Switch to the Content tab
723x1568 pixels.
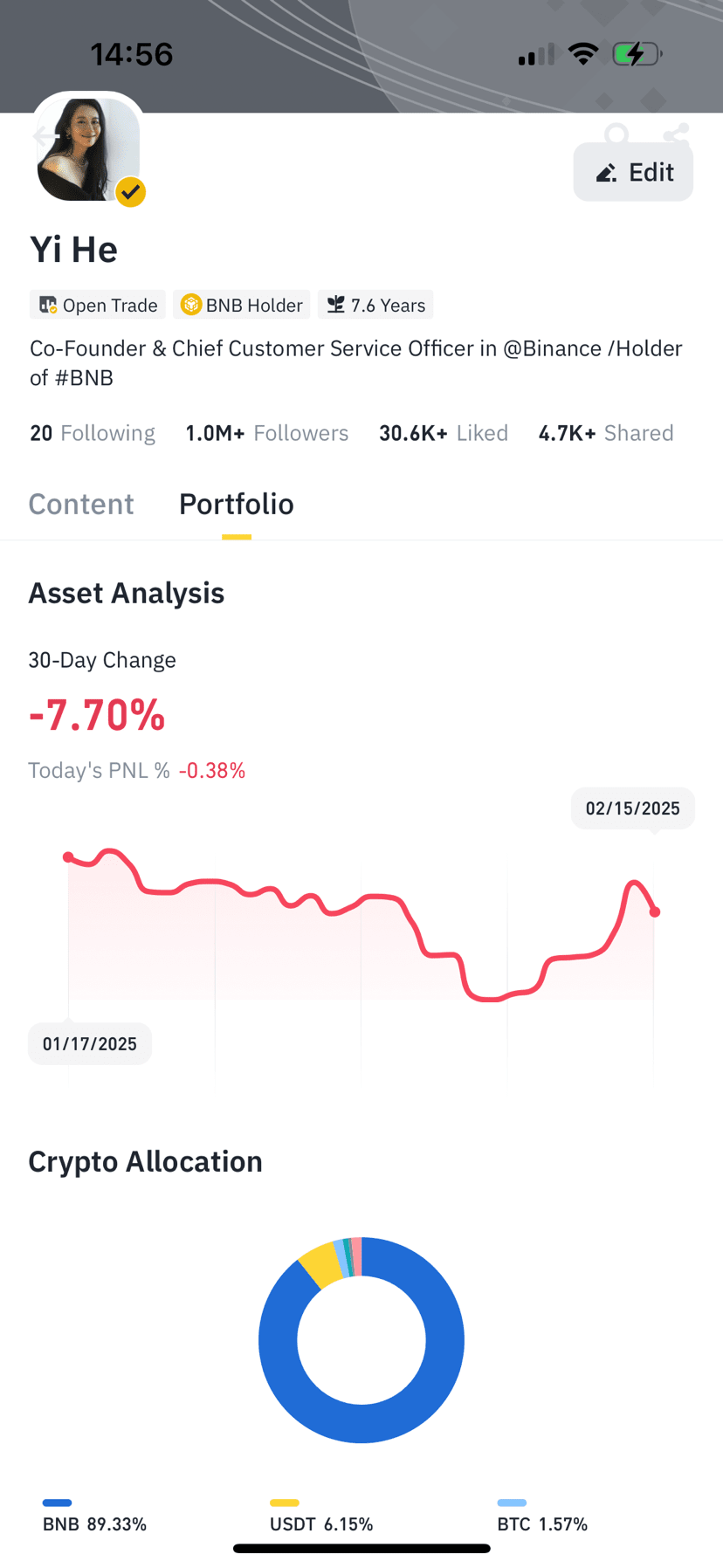click(81, 504)
